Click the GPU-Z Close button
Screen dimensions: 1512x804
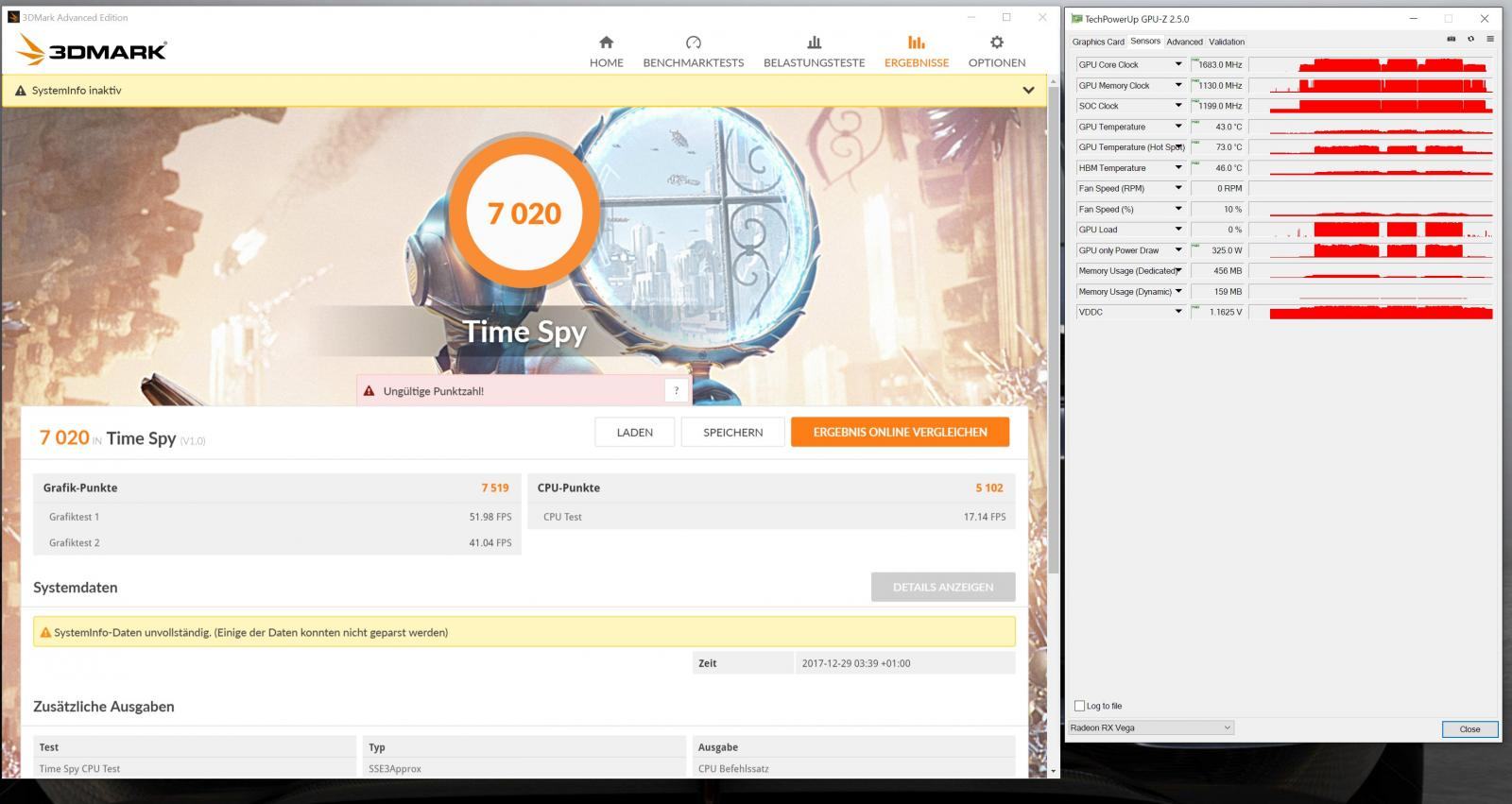pos(1469,729)
